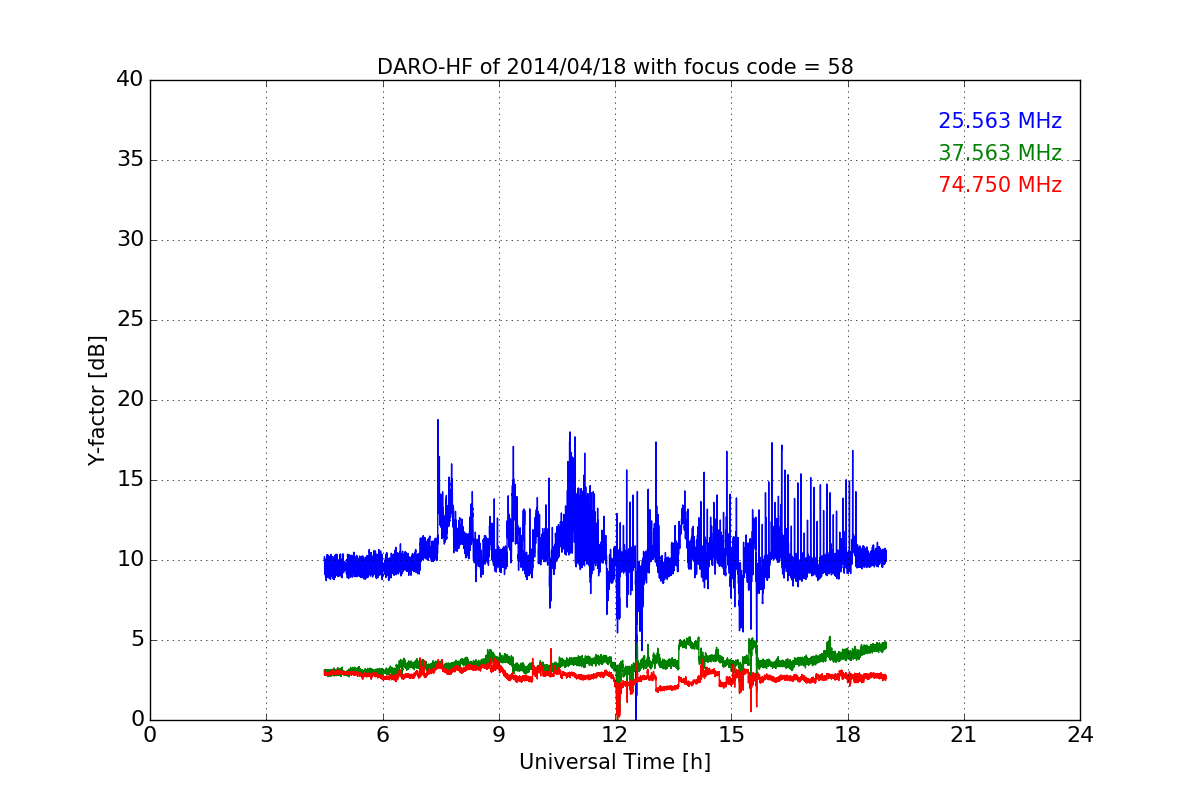Viewport: 1200px width, 800px height.
Task: Click y-axis tick label 30
Action: (130, 240)
